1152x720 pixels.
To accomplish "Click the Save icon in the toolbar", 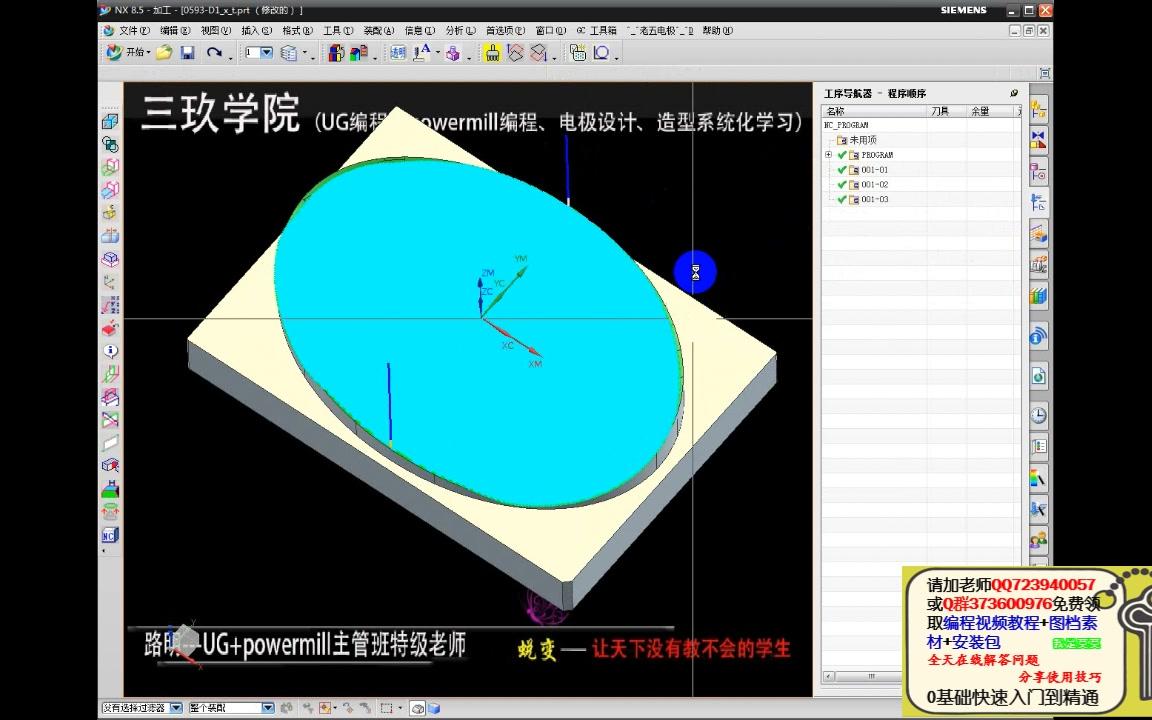I will [x=186, y=52].
